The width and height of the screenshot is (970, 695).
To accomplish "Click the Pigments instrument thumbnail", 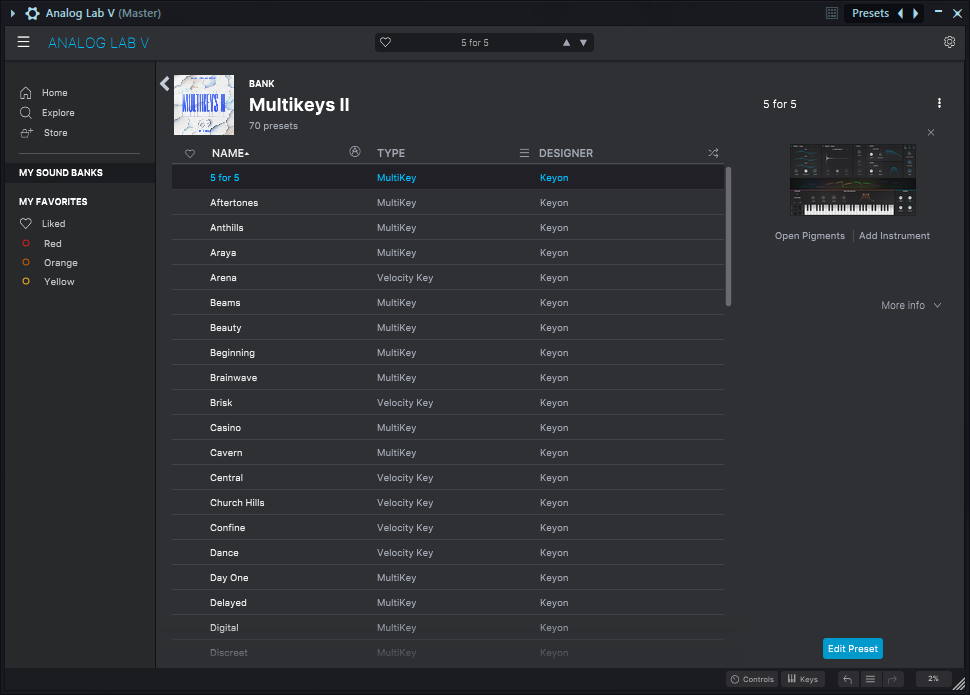I will point(852,180).
